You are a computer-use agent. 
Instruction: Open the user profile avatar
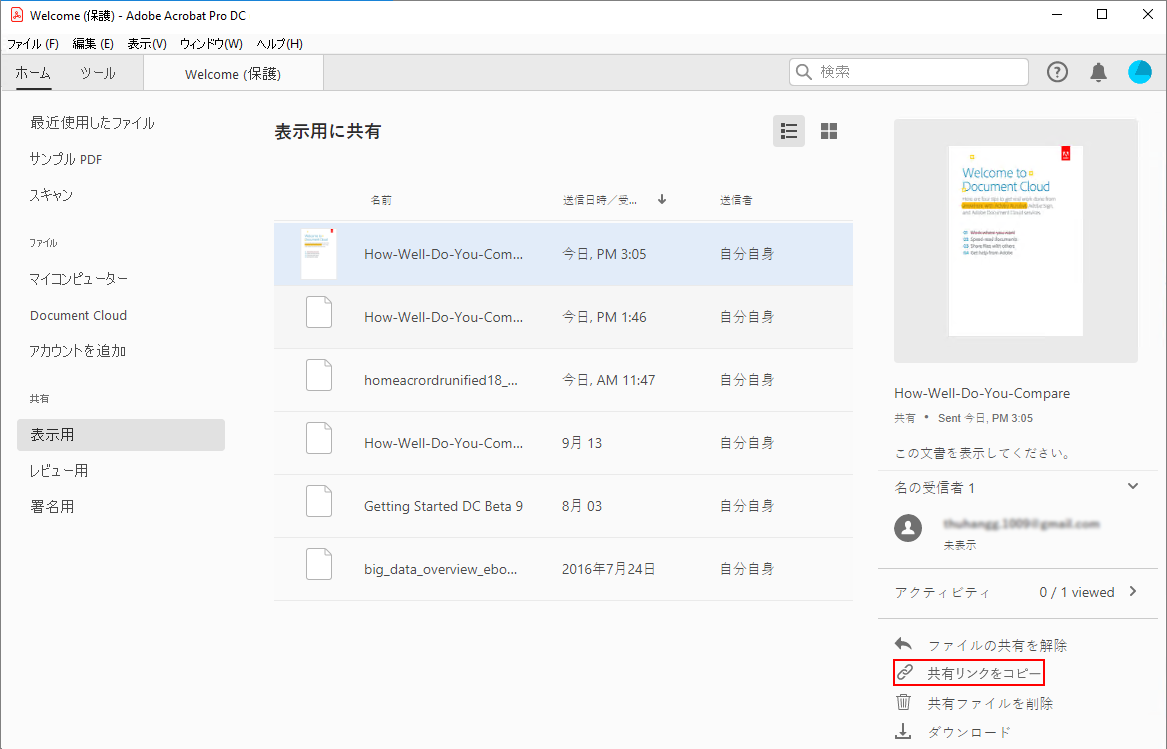click(x=1139, y=72)
